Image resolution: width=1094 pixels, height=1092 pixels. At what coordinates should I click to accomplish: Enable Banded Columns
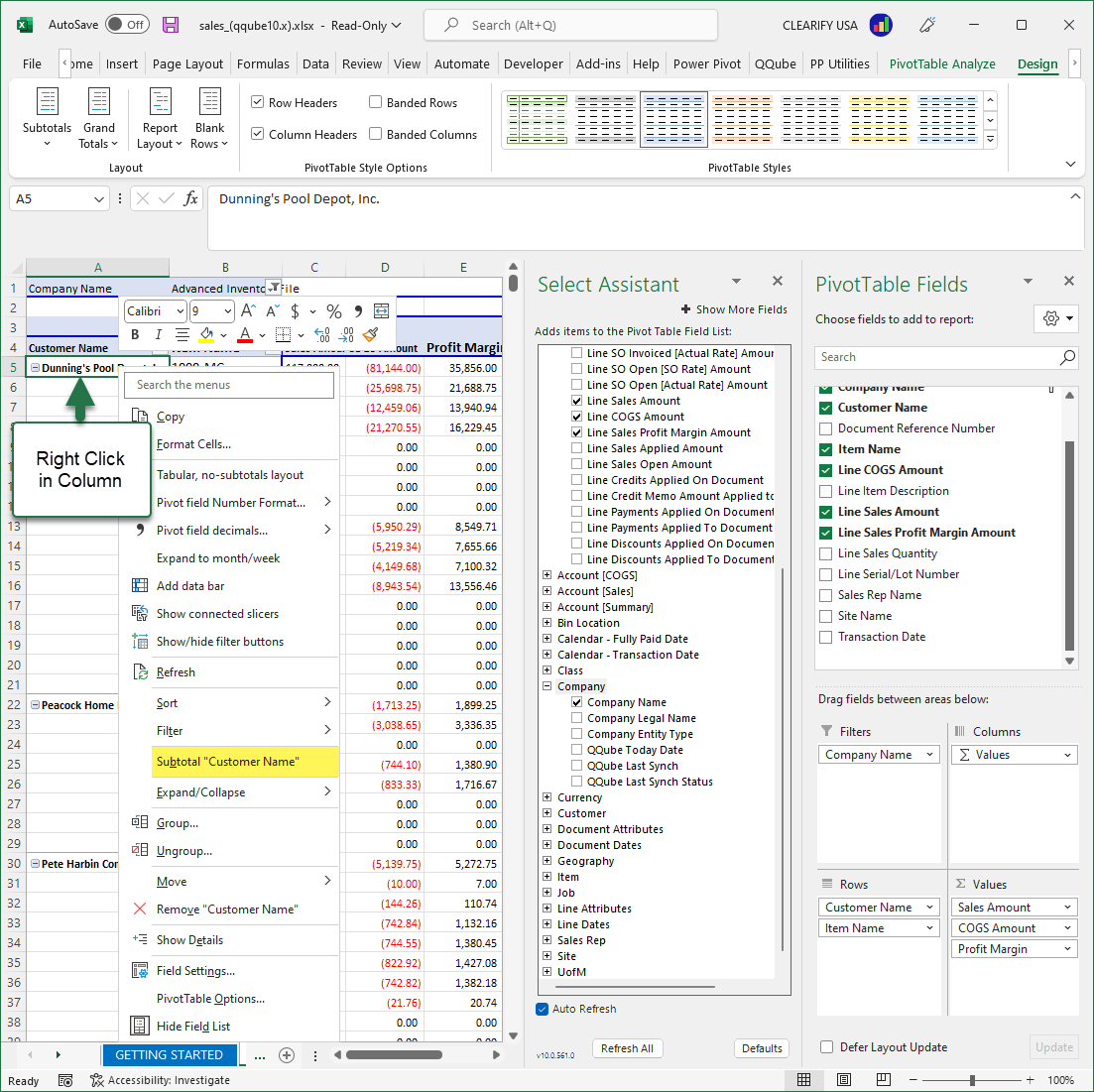point(375,133)
